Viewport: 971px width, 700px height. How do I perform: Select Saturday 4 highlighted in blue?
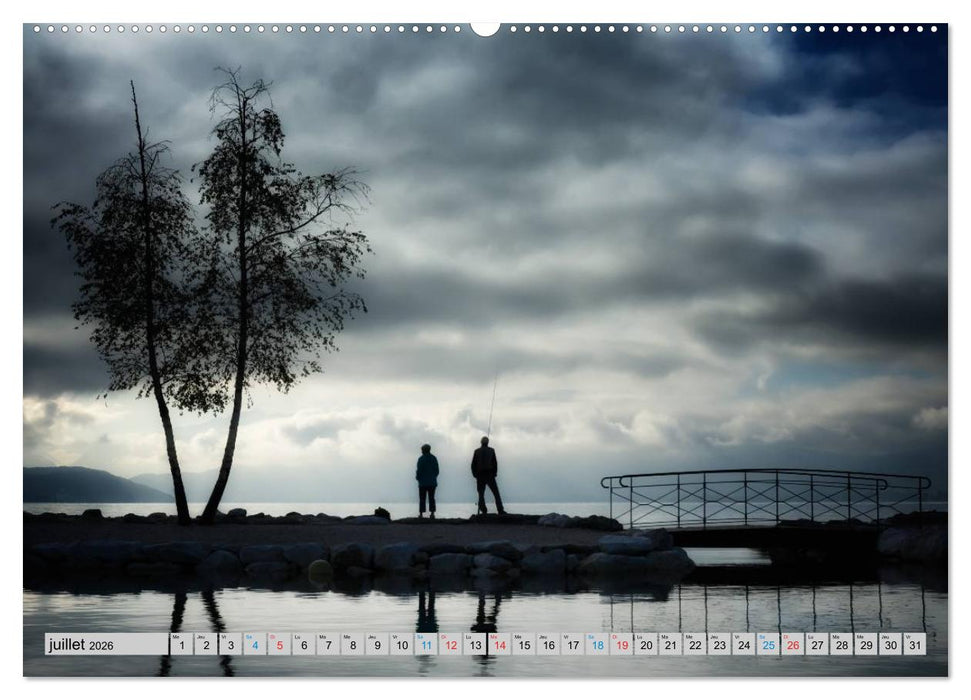254,645
